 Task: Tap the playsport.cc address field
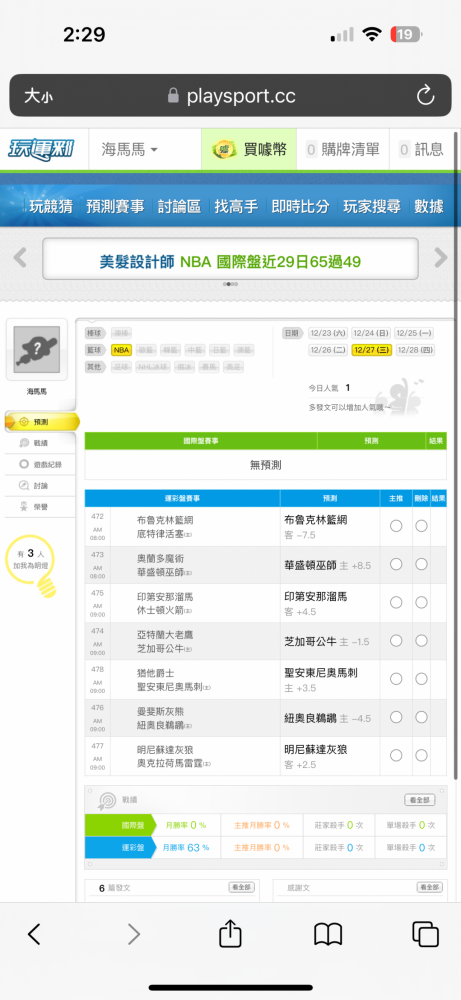[230, 96]
